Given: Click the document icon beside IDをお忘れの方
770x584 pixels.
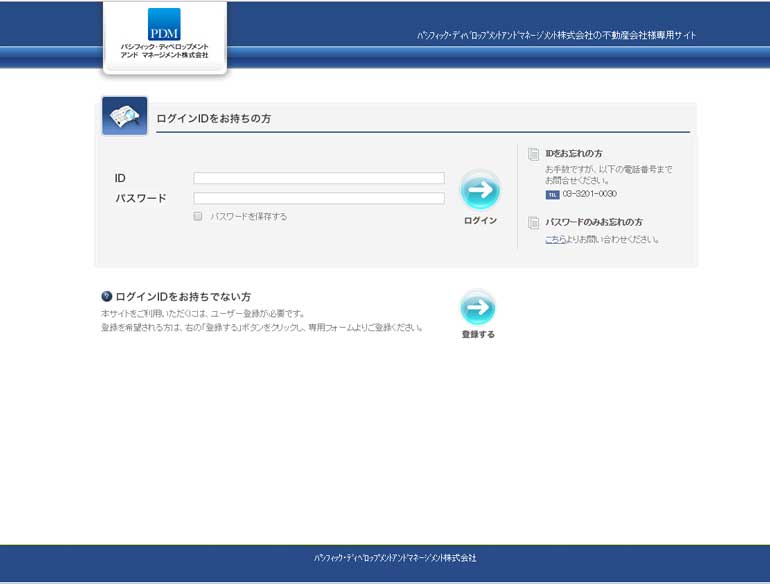Looking at the screenshot, I should pyautogui.click(x=533, y=154).
